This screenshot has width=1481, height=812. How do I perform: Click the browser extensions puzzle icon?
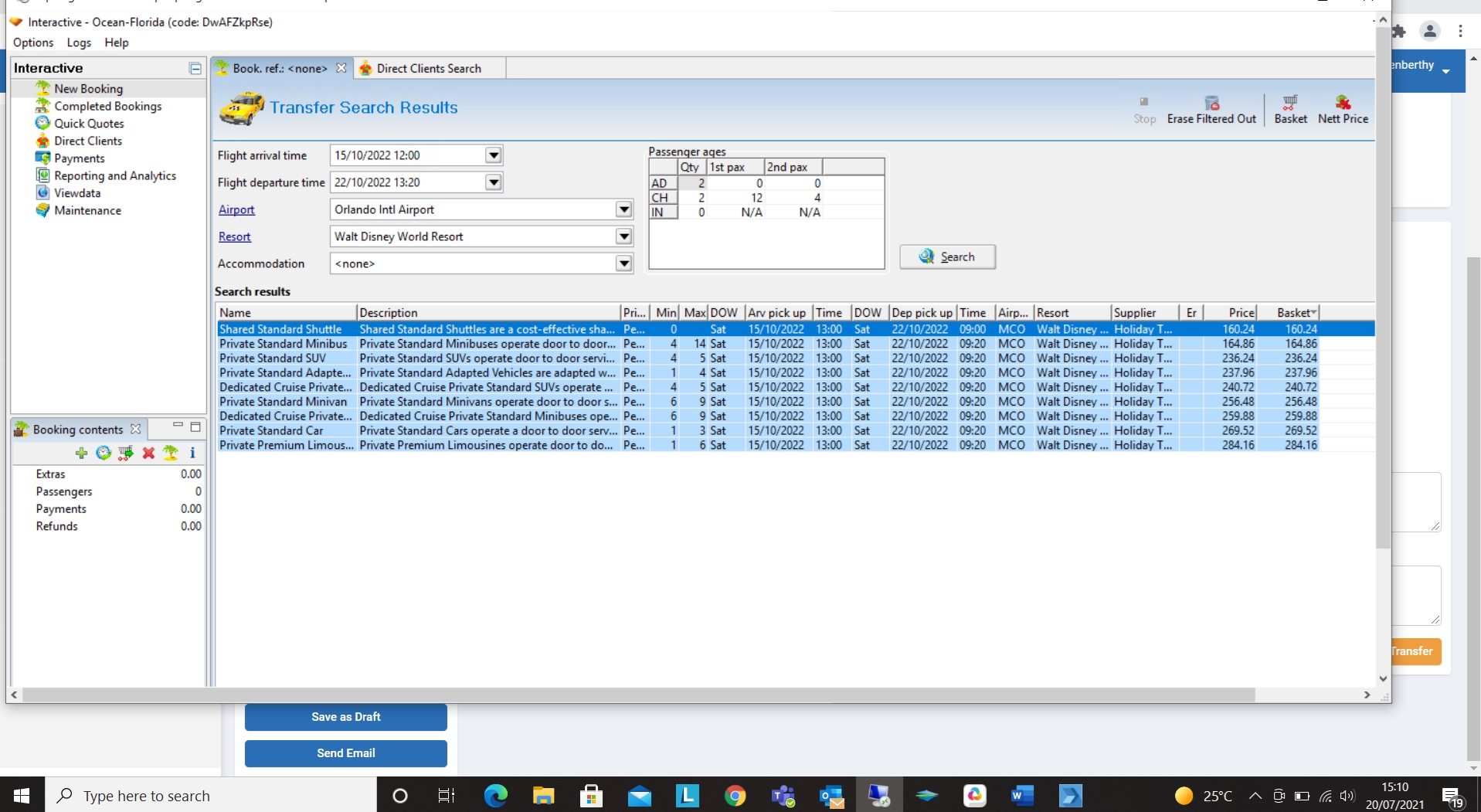tap(1399, 31)
